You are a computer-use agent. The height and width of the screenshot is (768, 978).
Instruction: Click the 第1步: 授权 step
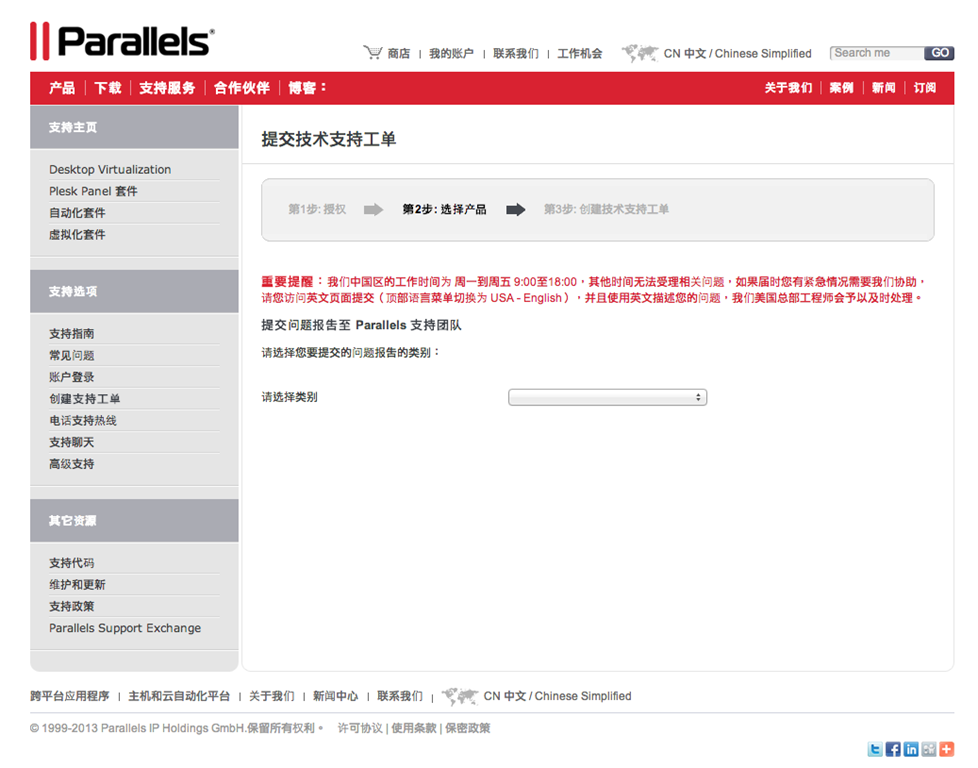pyautogui.click(x=317, y=210)
